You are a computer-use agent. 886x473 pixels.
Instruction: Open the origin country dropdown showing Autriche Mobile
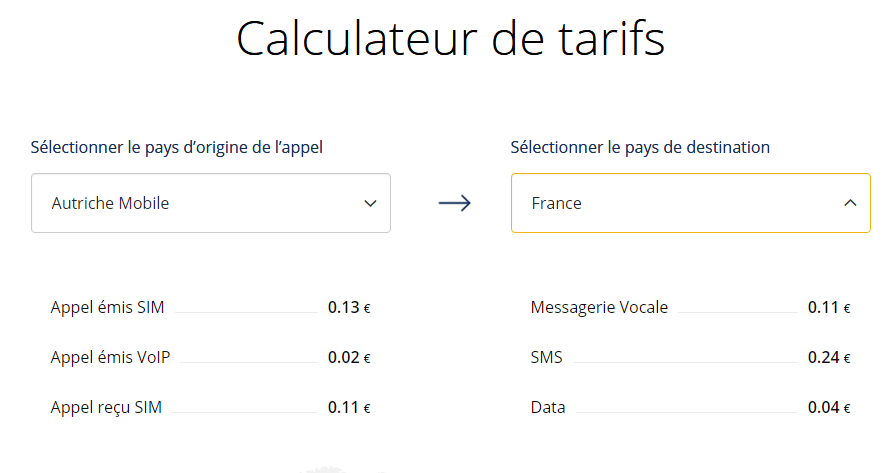click(210, 203)
